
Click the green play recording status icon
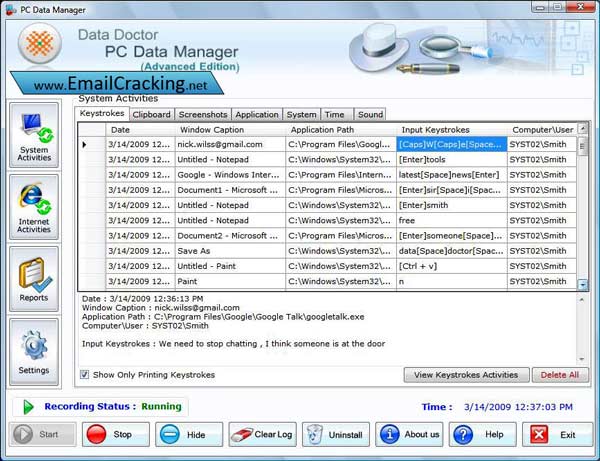tap(28, 407)
